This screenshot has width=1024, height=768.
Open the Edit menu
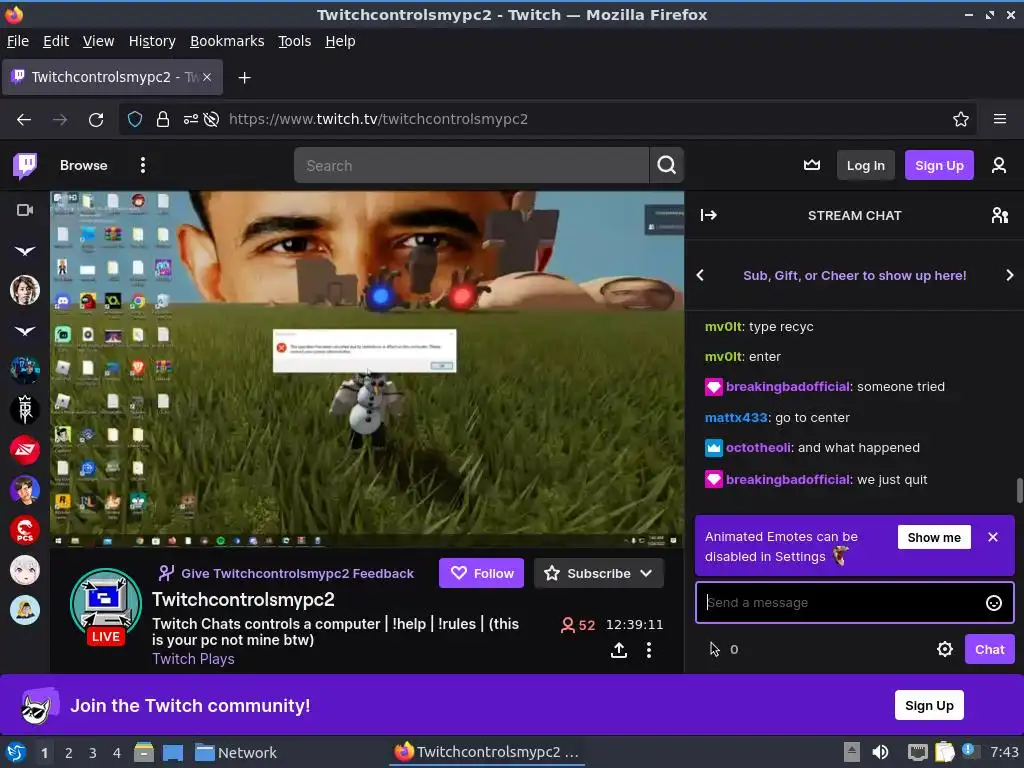click(x=56, y=41)
